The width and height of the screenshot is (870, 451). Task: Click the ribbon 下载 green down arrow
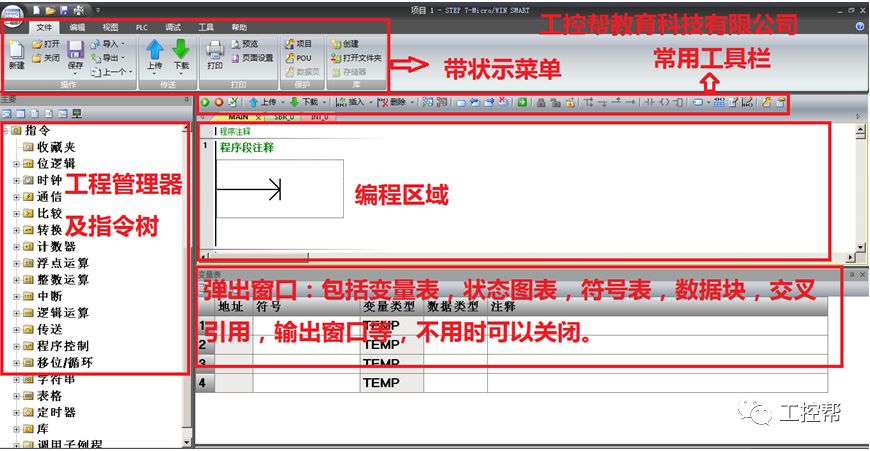[181, 49]
